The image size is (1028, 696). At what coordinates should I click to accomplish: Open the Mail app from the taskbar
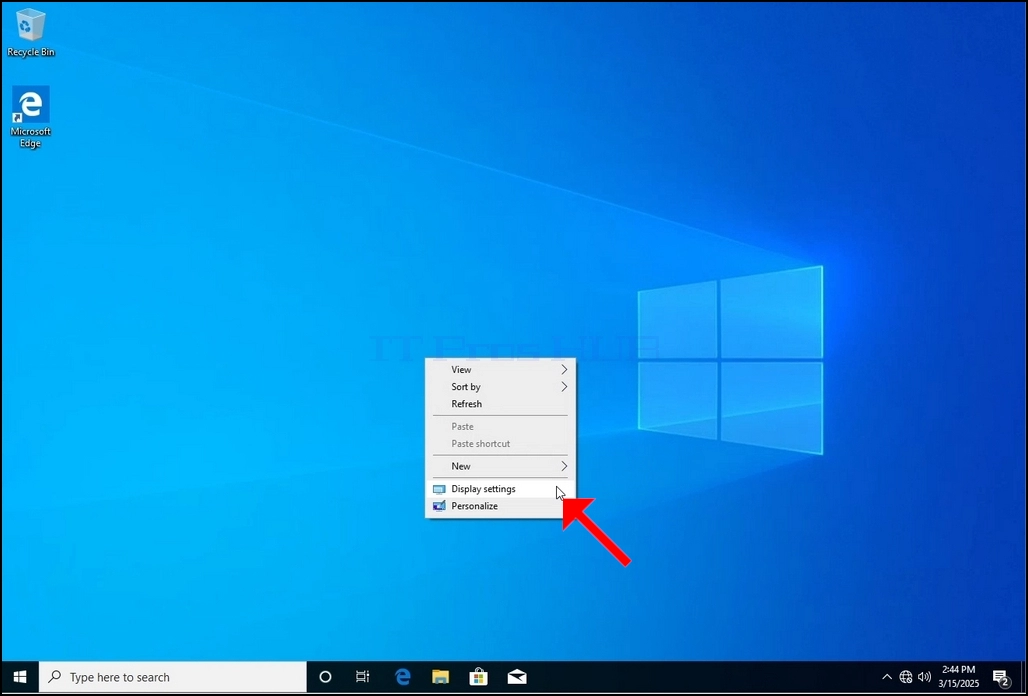tap(517, 677)
